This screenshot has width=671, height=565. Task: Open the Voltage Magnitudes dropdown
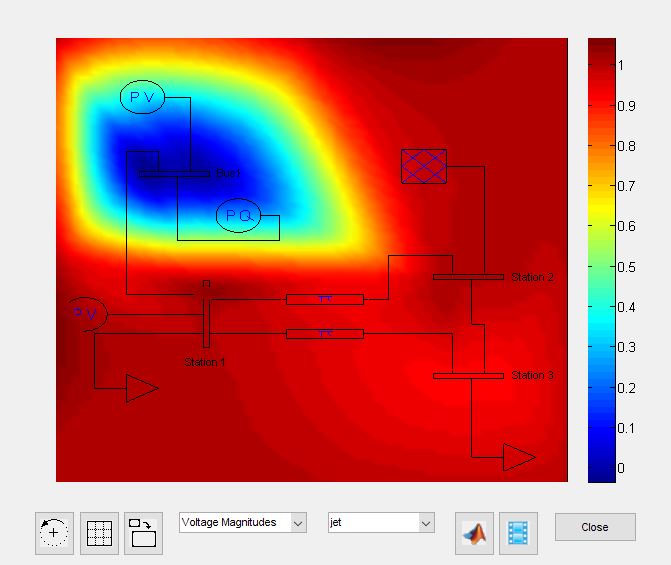coord(243,523)
